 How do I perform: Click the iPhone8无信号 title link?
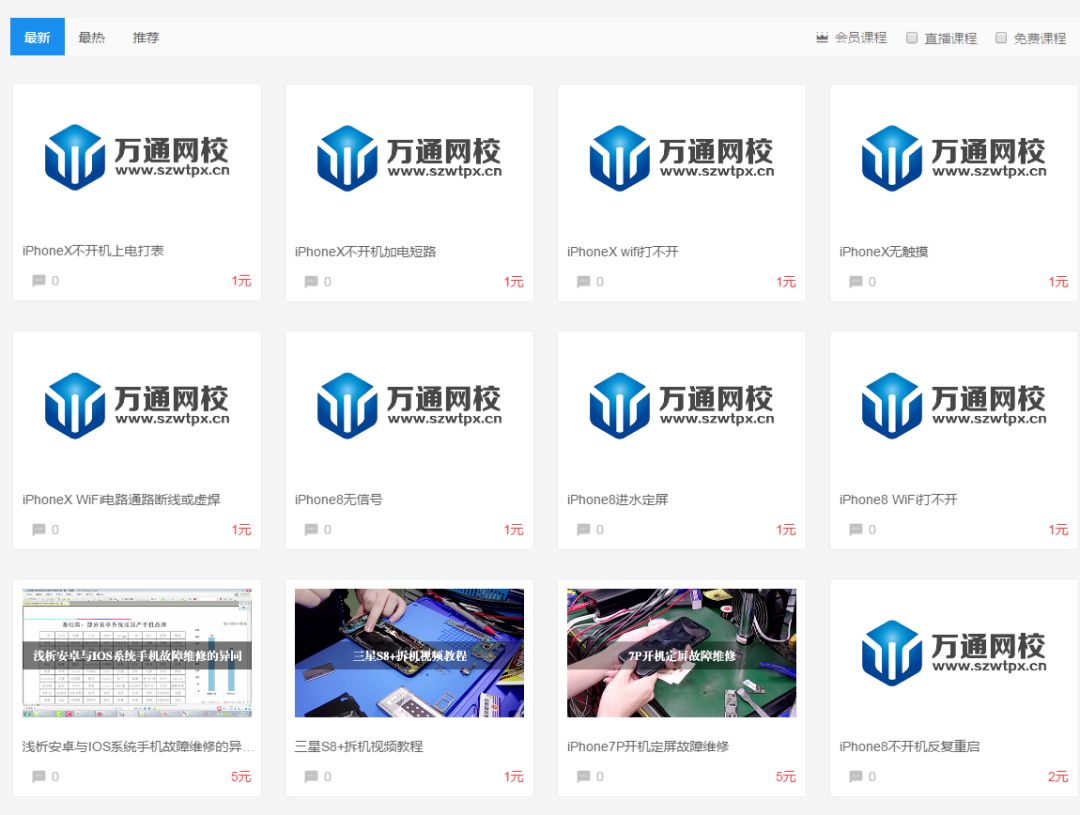(338, 499)
